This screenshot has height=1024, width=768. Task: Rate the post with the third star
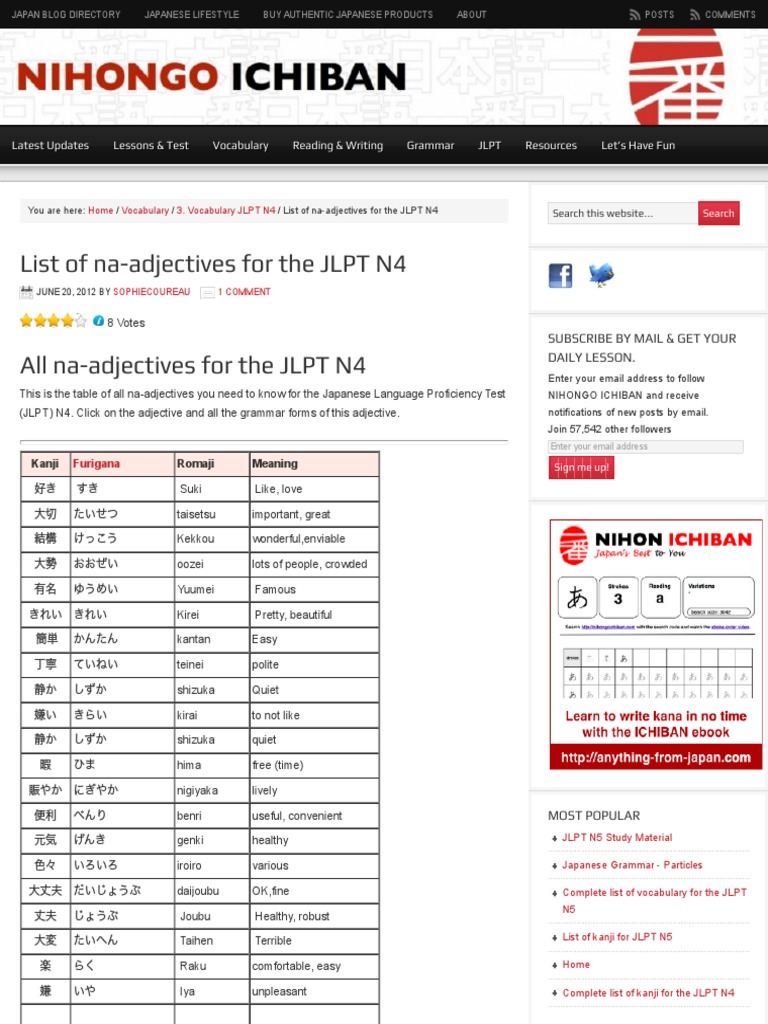point(54,321)
